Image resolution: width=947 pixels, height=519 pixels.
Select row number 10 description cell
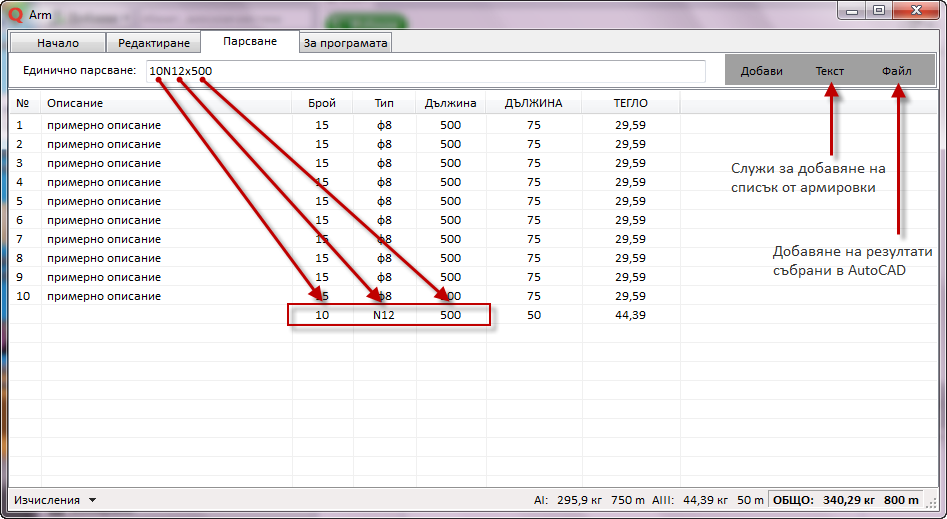click(103, 296)
